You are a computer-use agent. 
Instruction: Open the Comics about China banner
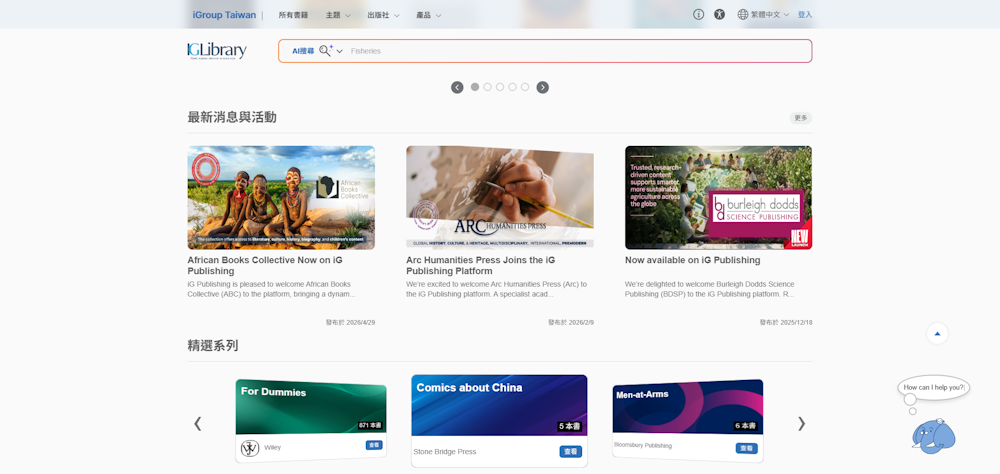coord(499,405)
